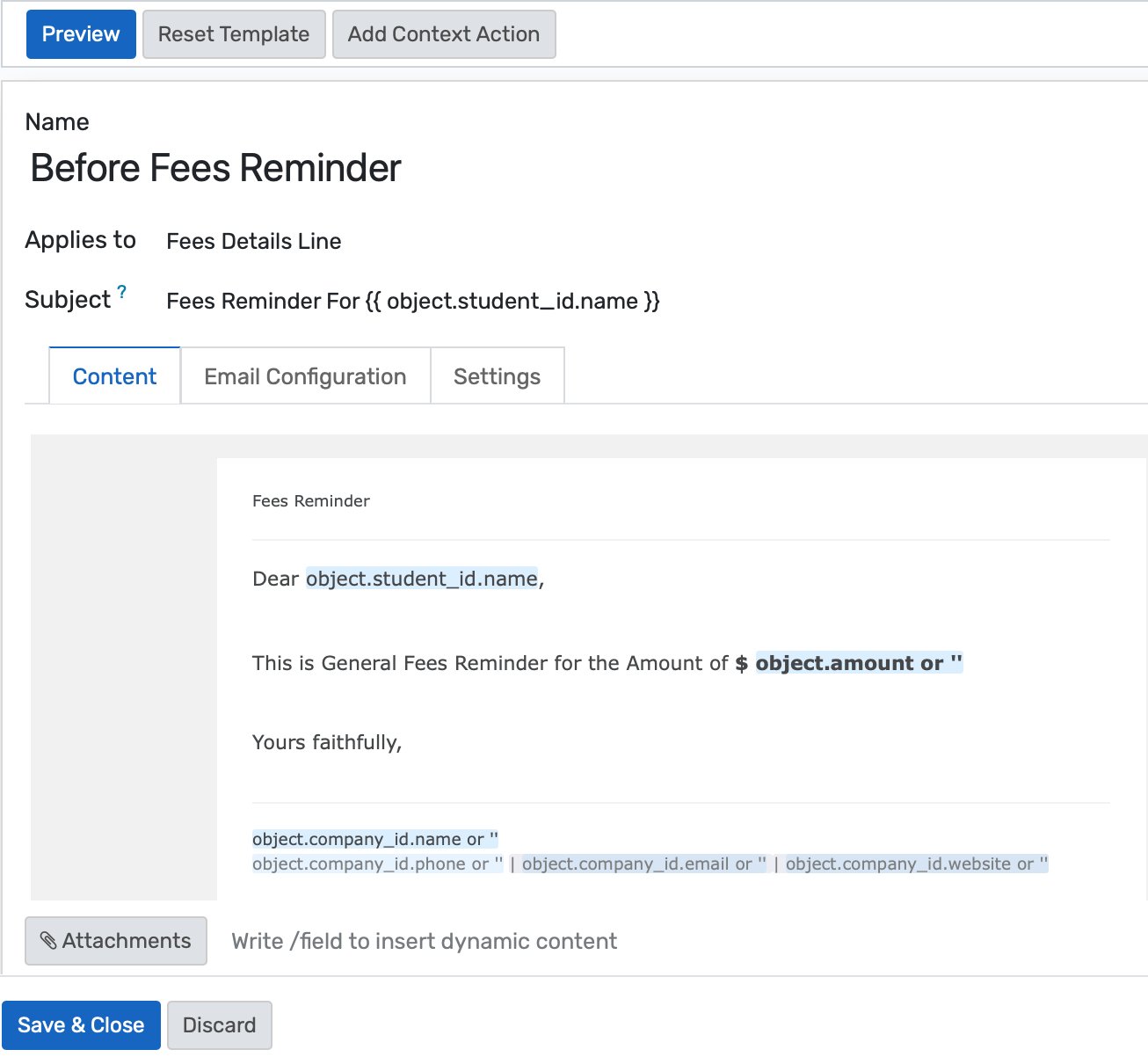
Task: Click the Attachments paperclip button
Action: (116, 941)
